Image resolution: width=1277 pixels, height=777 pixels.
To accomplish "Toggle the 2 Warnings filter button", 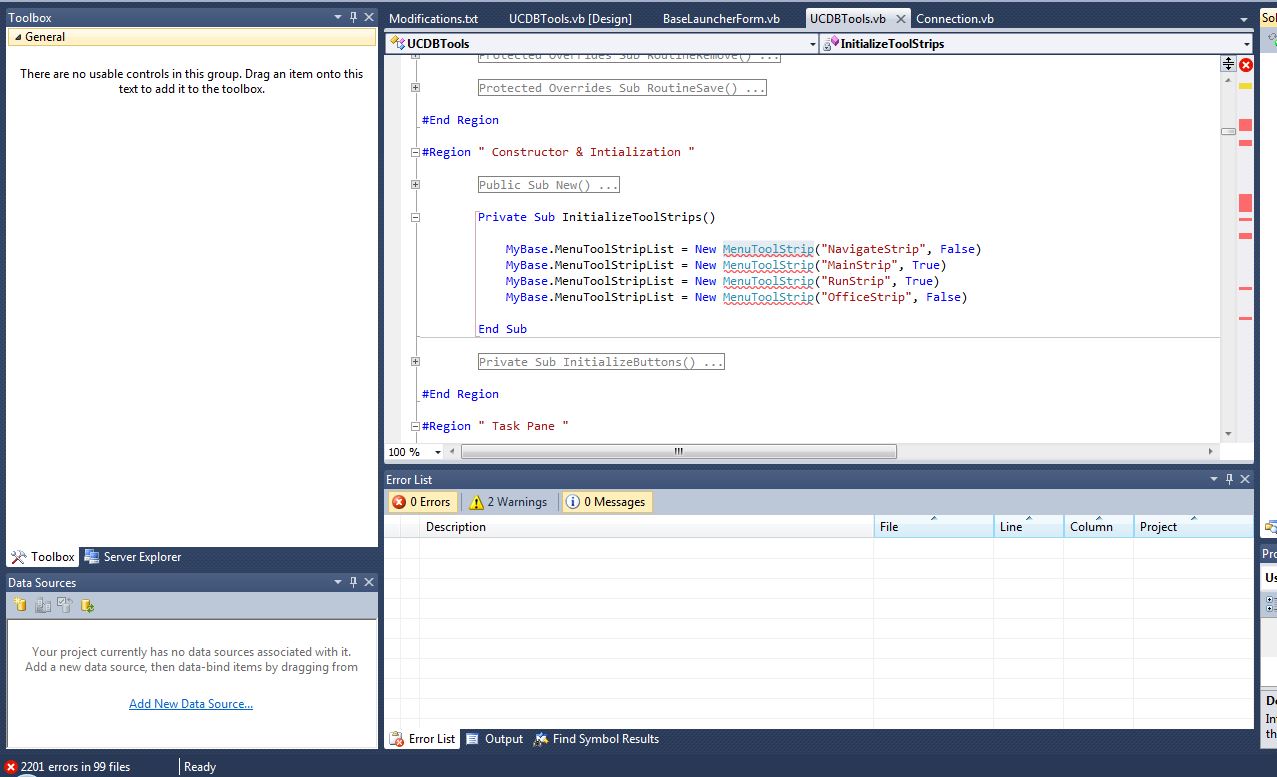I will [x=508, y=502].
